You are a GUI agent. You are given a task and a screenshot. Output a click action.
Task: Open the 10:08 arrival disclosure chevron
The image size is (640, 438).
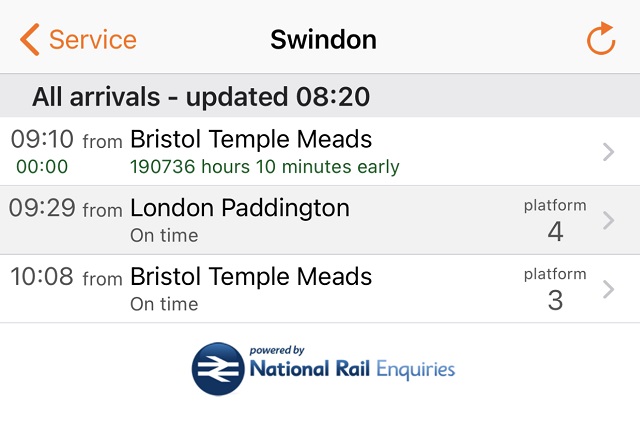609,289
